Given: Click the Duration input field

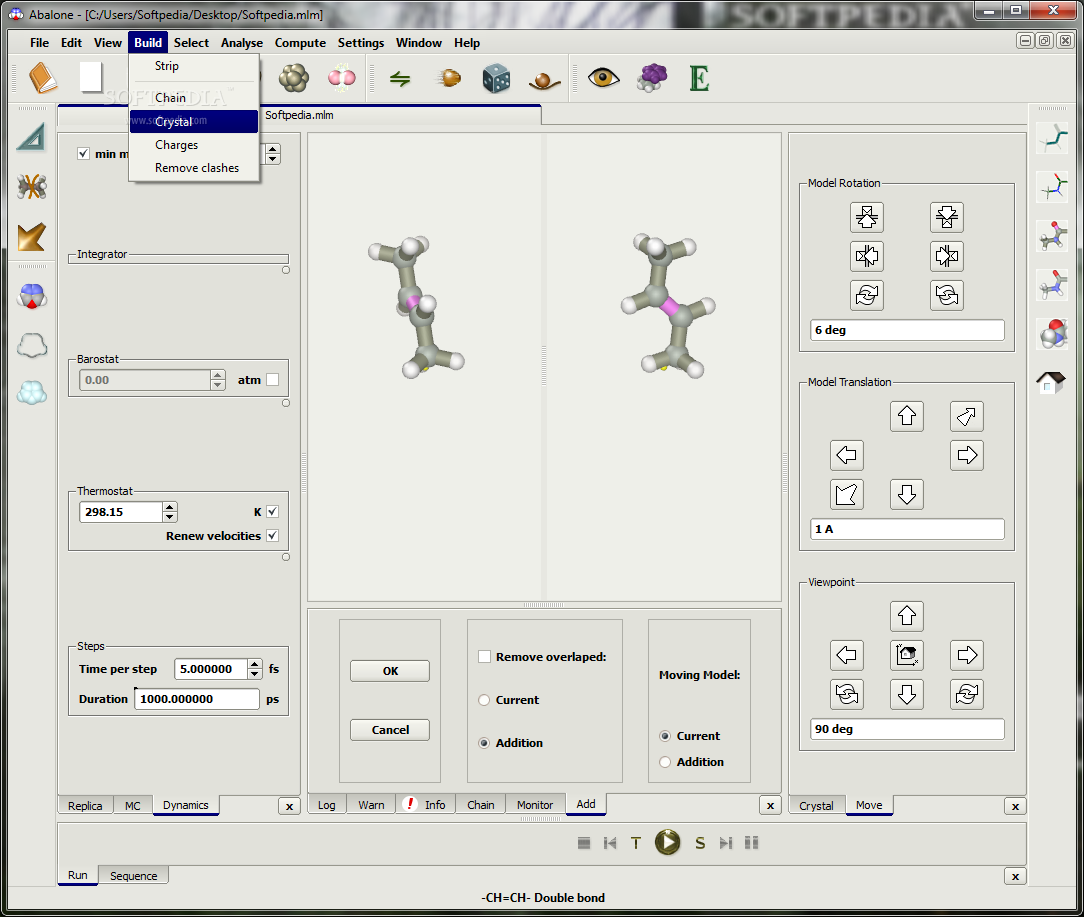Looking at the screenshot, I should coord(197,698).
